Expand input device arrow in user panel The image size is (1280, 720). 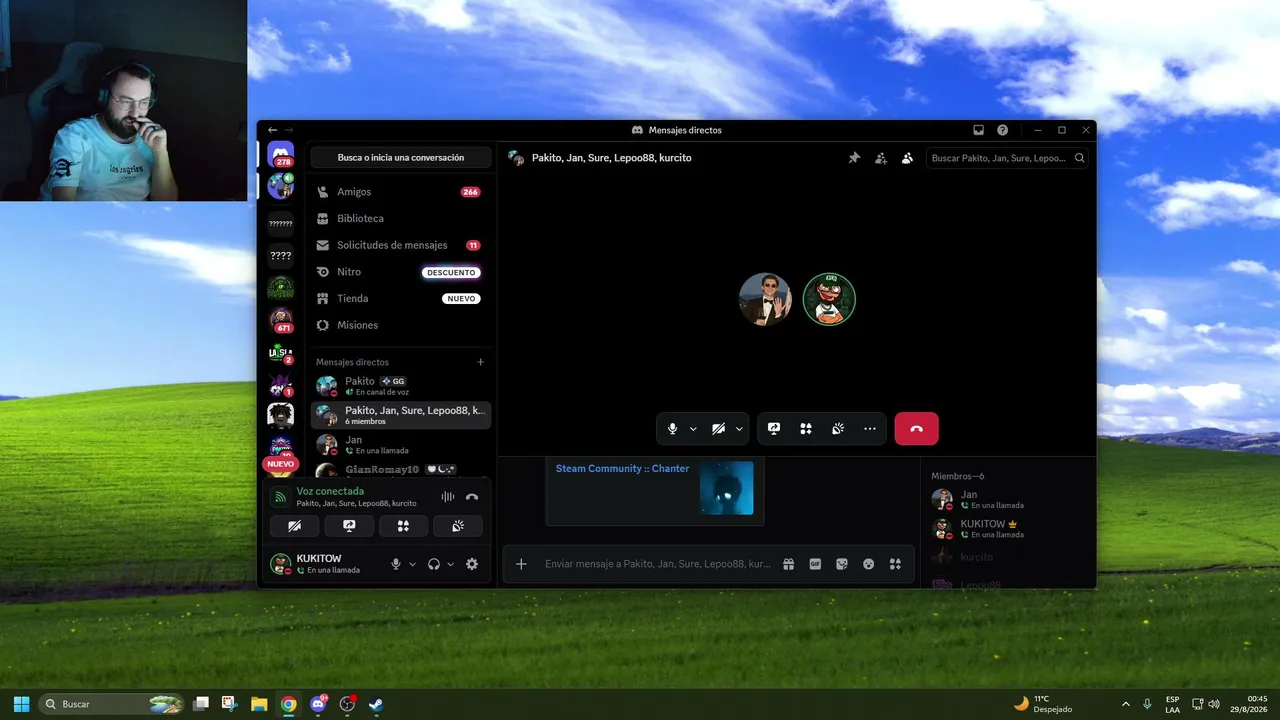412,564
